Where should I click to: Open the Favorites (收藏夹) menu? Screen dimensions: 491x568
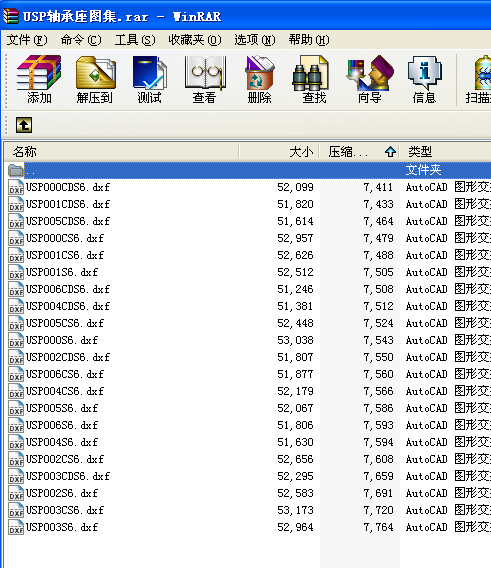(x=195, y=40)
